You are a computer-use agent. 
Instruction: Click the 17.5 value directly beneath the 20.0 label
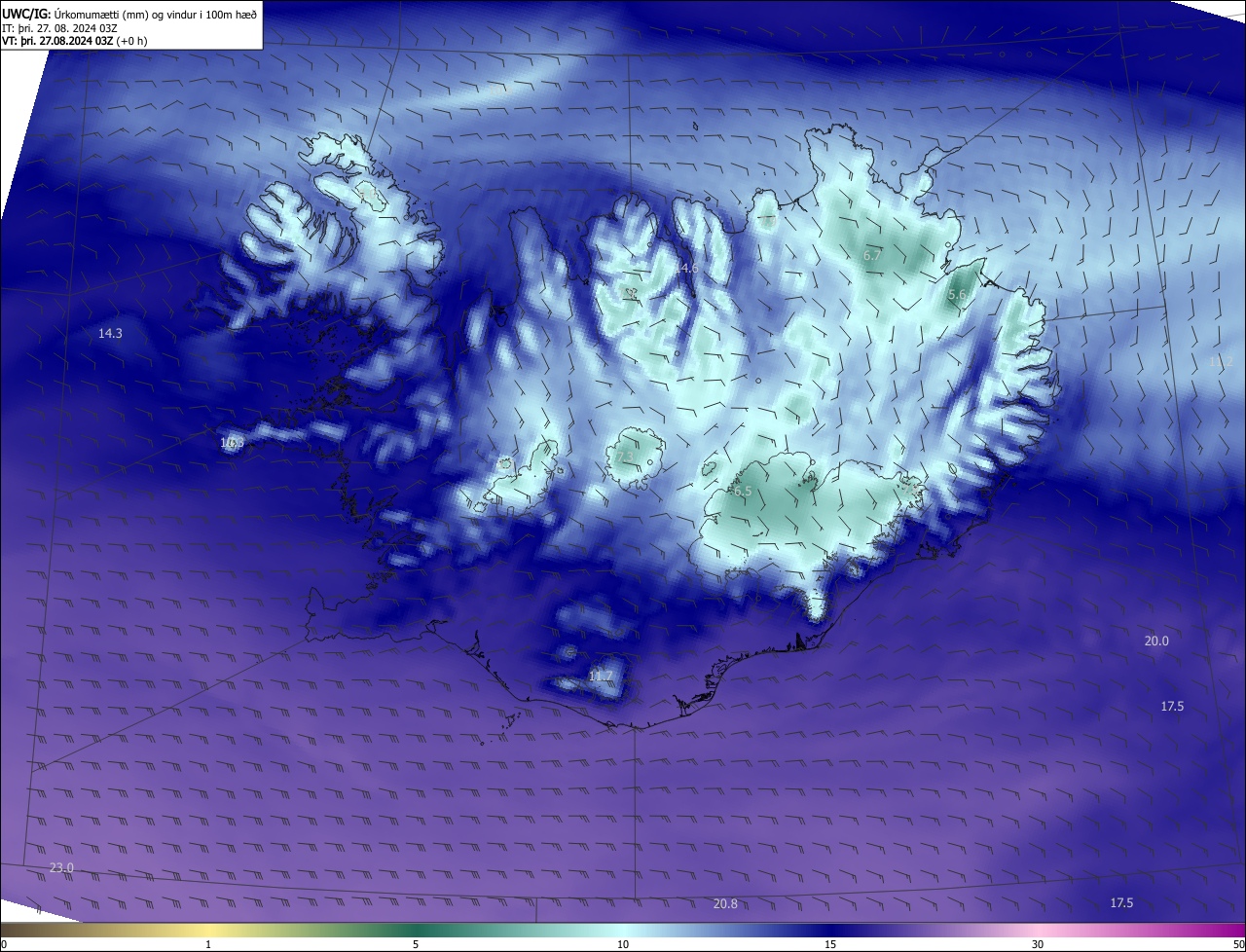point(1172,707)
